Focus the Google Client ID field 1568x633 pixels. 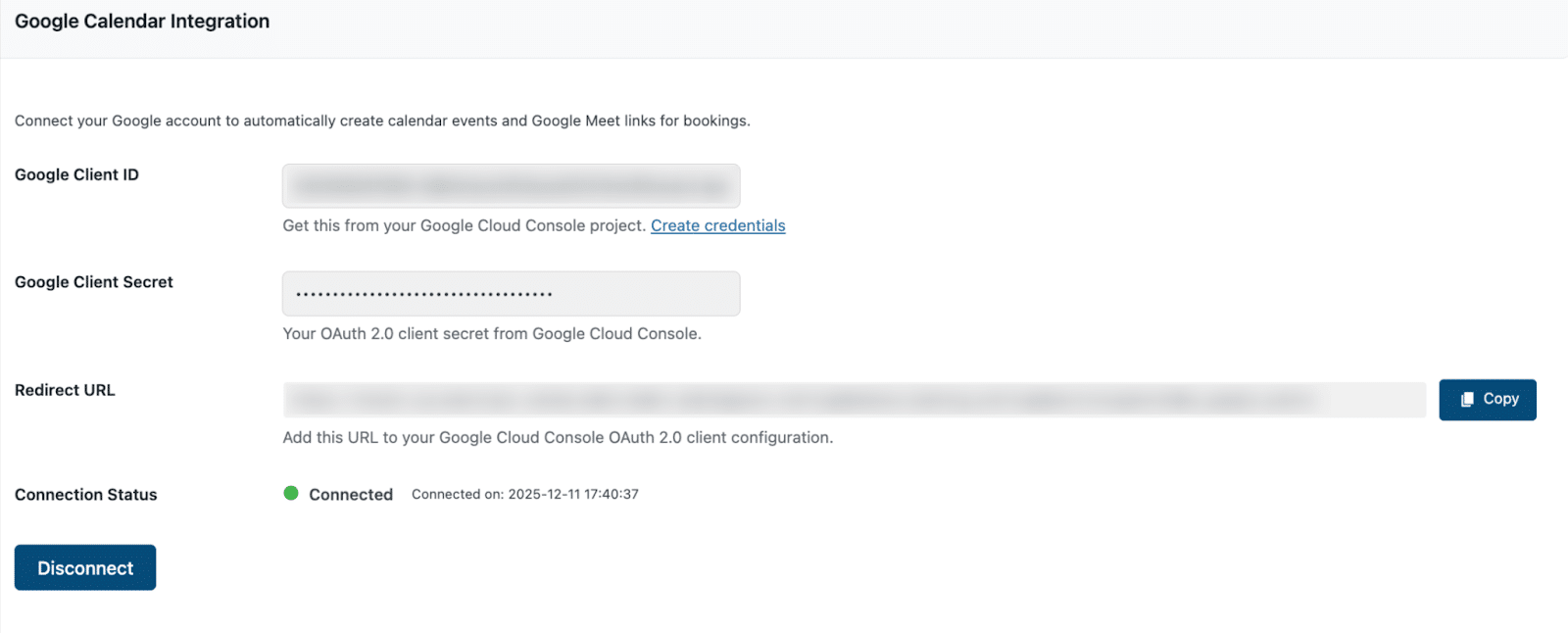click(x=511, y=186)
